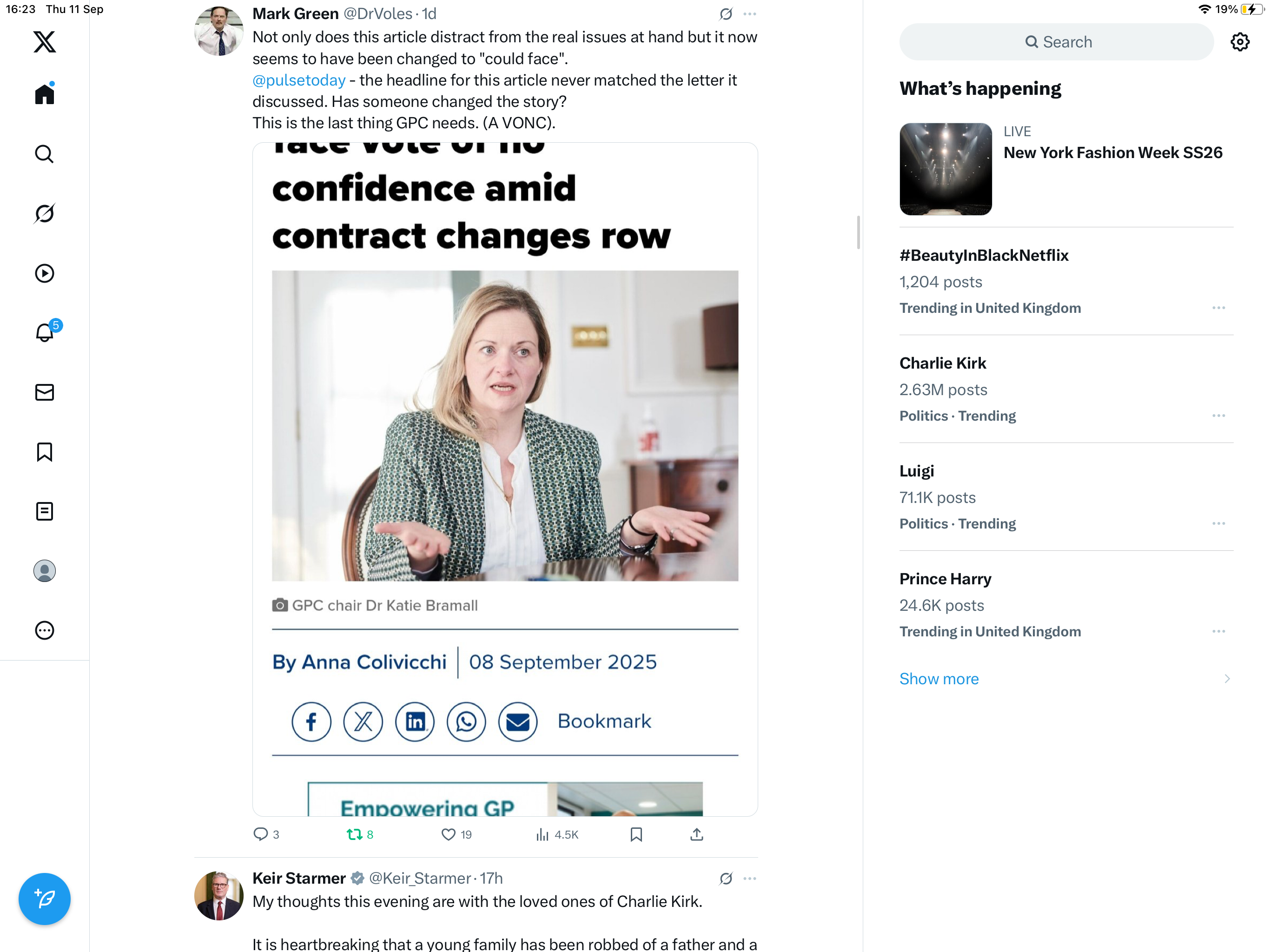Click Show more trends link
1270x952 pixels.
coord(939,679)
